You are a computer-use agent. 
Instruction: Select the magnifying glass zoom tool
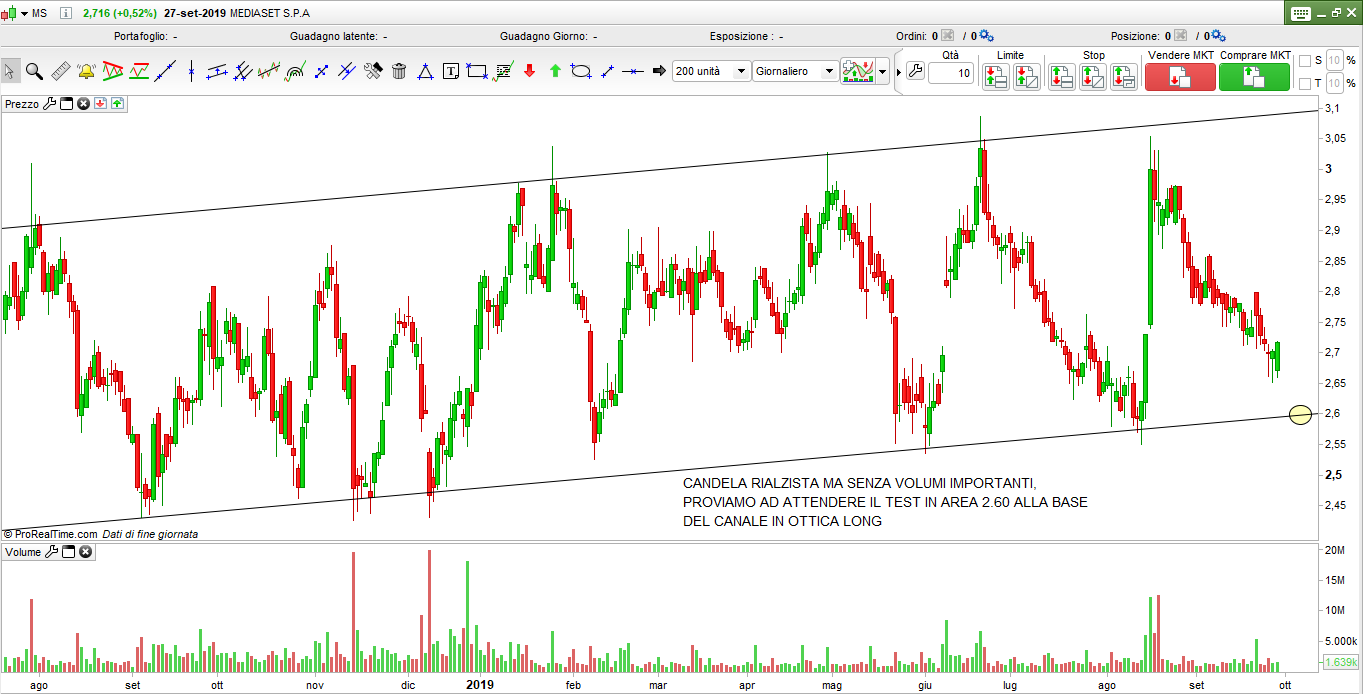(34, 71)
